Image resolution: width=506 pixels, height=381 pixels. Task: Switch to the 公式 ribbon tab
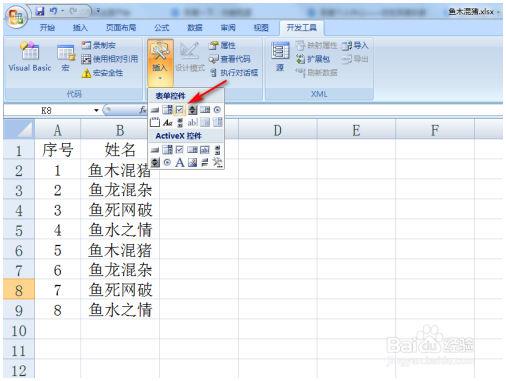click(x=162, y=28)
